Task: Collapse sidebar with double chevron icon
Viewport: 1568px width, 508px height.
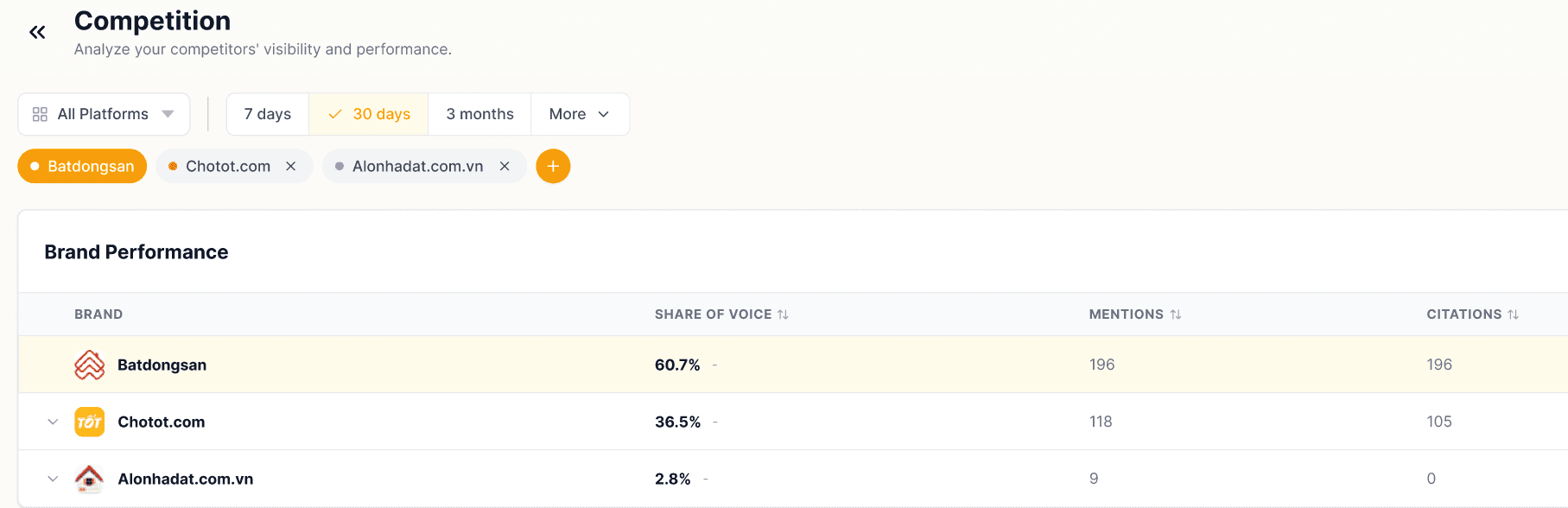Action: tap(37, 33)
